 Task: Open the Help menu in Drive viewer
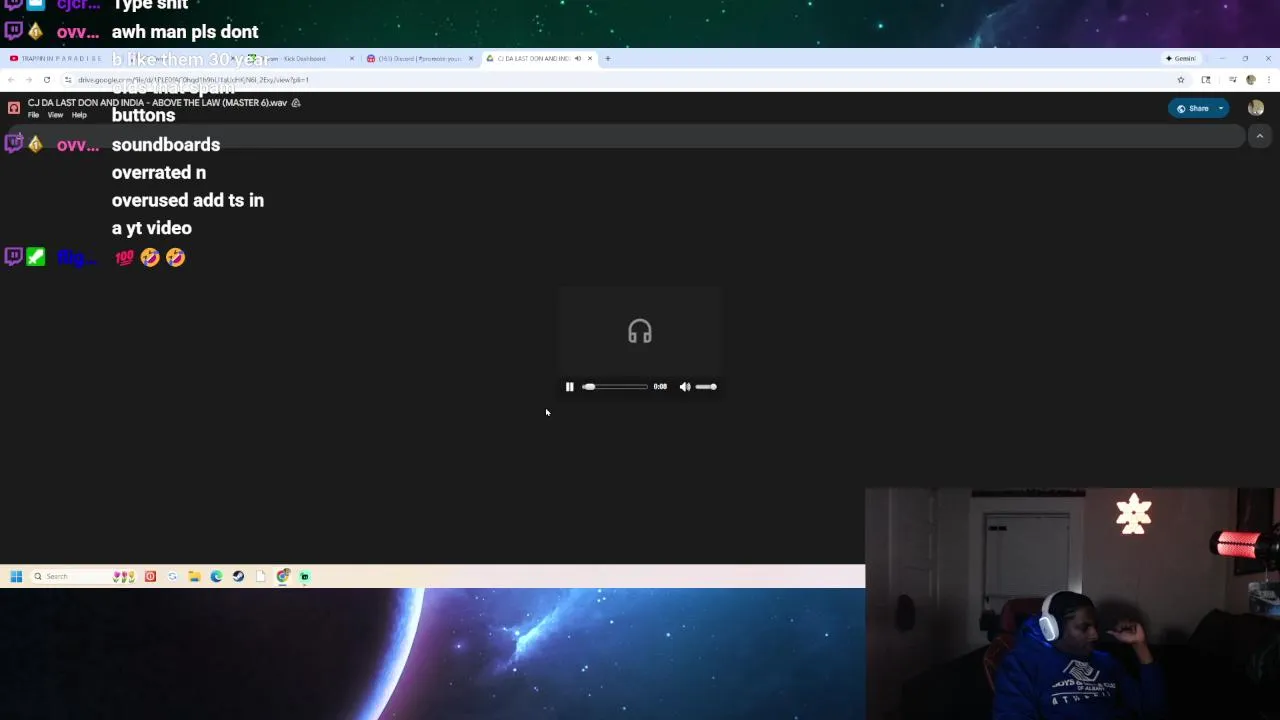[79, 115]
